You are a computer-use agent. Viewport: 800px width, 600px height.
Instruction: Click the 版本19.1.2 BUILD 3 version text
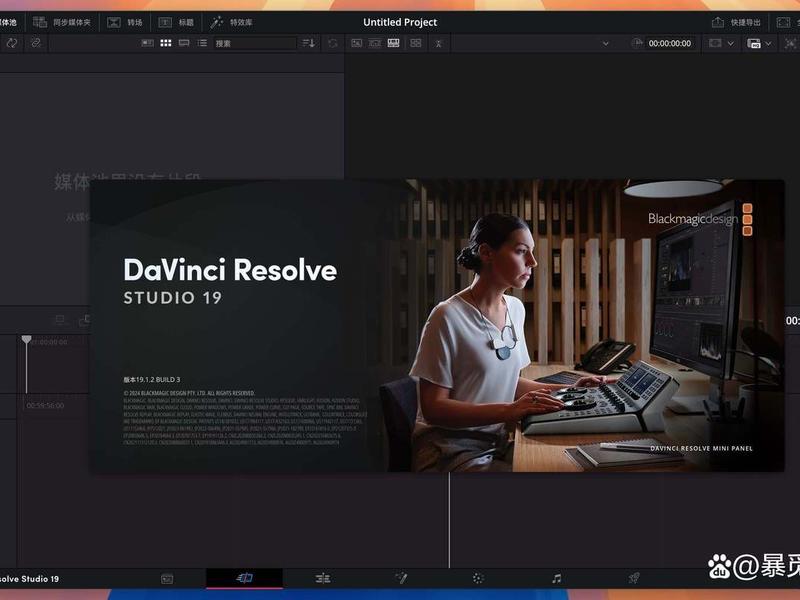pyautogui.click(x=152, y=380)
